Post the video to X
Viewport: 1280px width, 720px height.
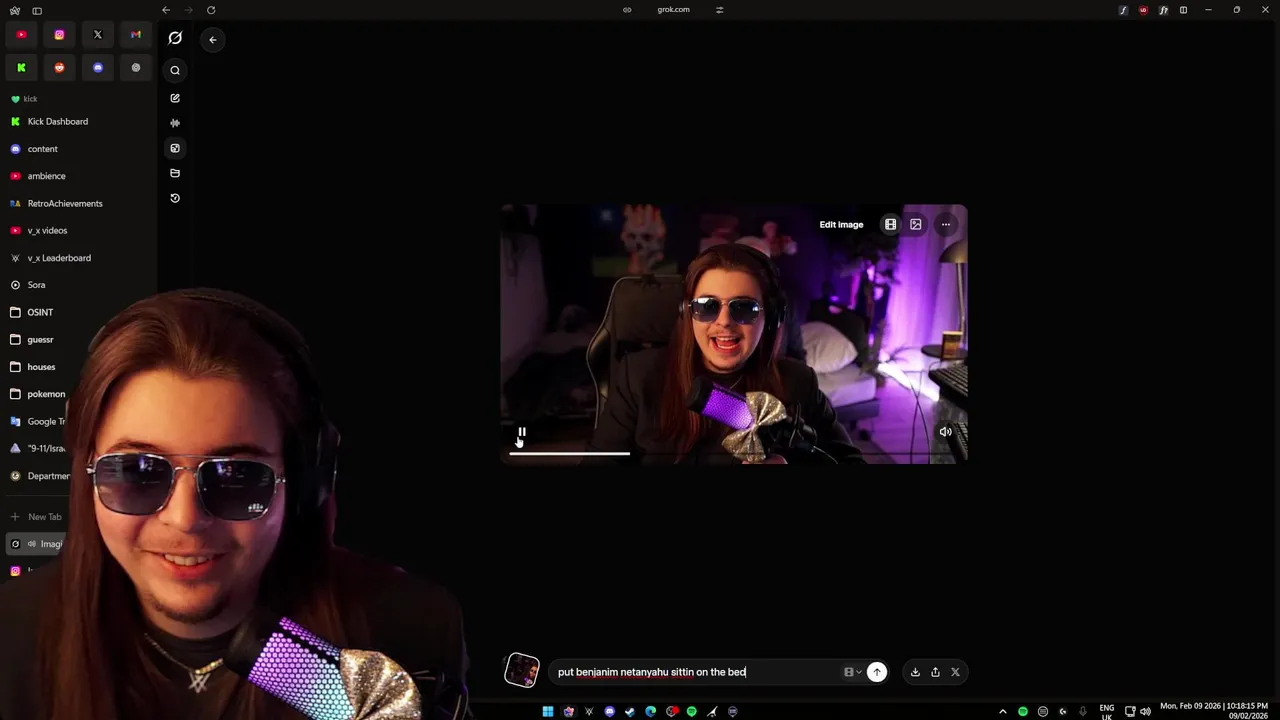tap(955, 672)
